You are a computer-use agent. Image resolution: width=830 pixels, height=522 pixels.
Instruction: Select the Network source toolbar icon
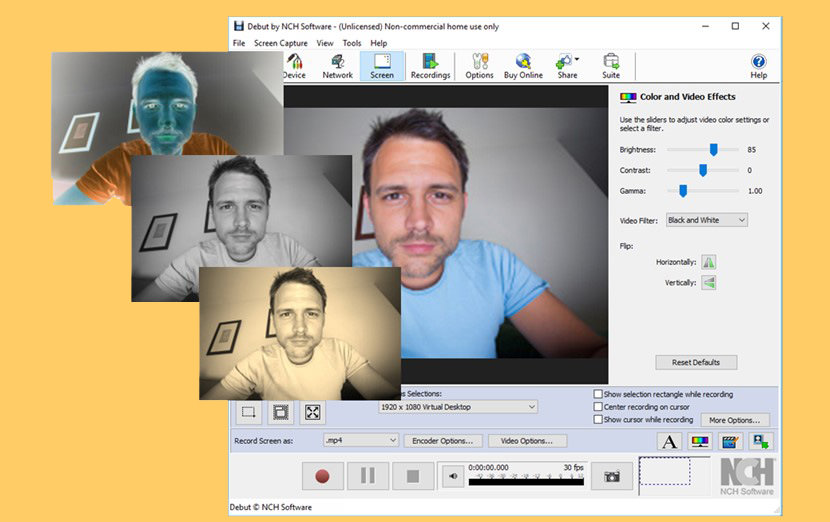click(x=337, y=66)
